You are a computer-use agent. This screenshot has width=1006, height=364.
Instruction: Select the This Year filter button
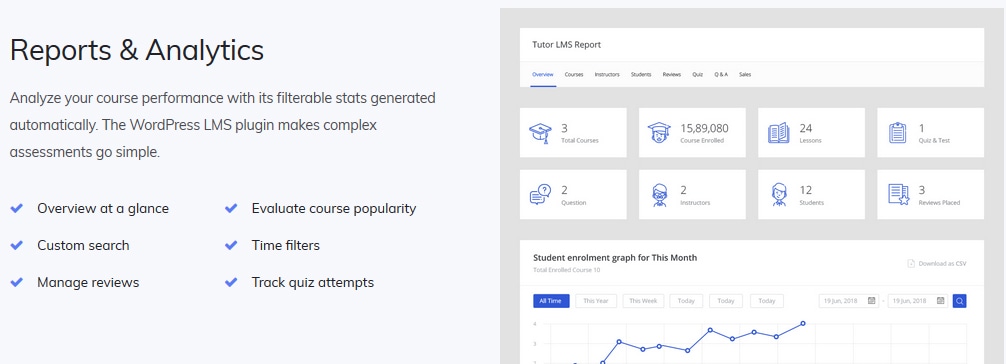pos(596,300)
